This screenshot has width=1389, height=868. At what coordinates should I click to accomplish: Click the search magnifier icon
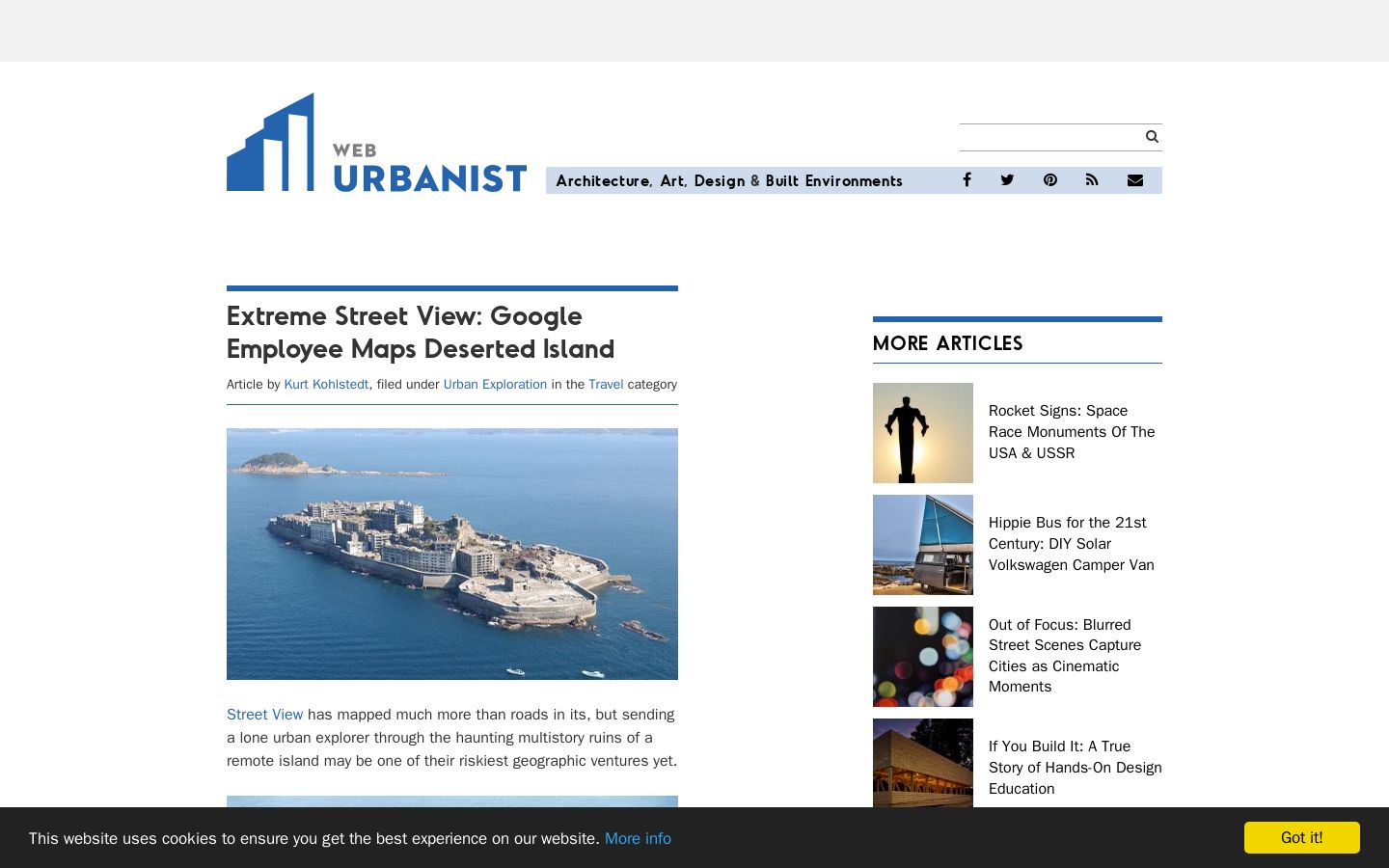(1152, 137)
